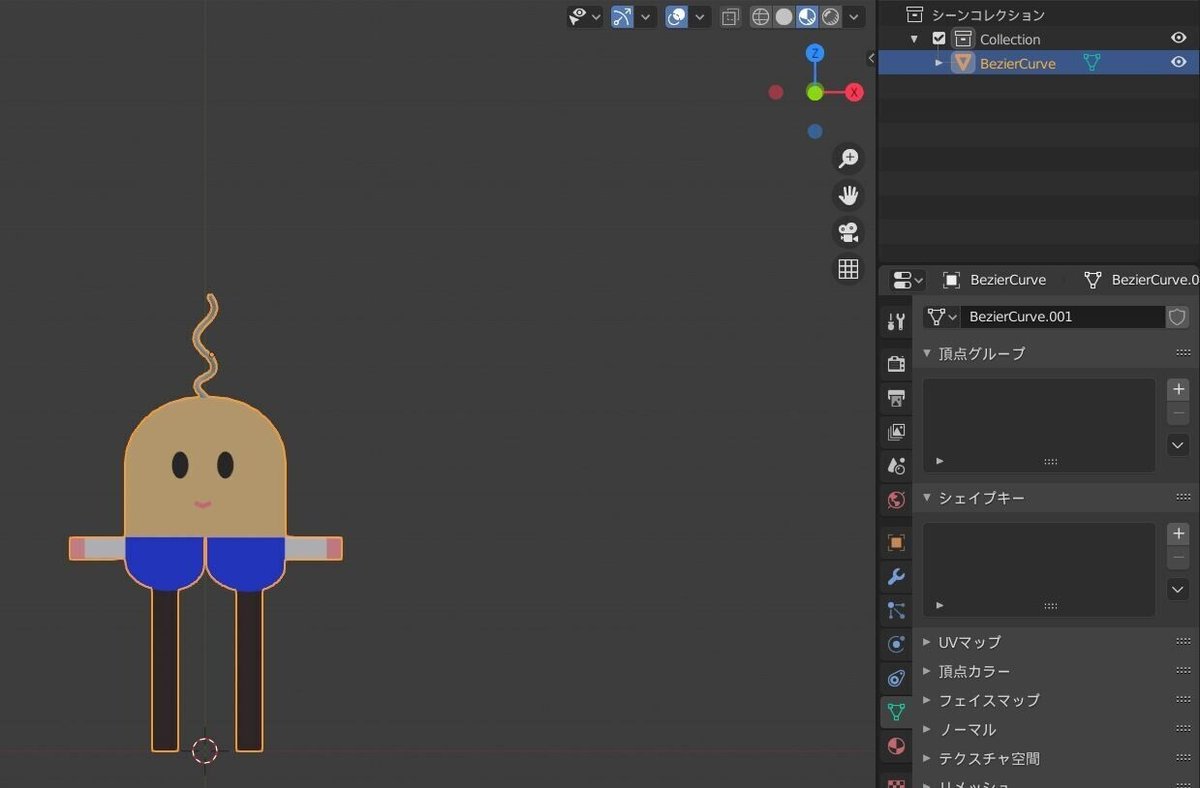This screenshot has height=788, width=1200.
Task: Select rendered viewport shading mode
Action: (x=830, y=17)
